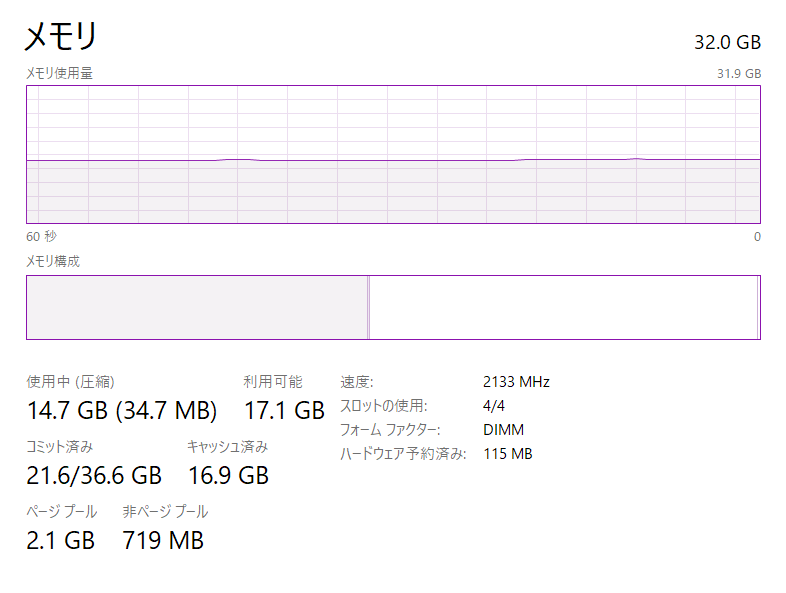Click the 利用可能 label

[273, 382]
